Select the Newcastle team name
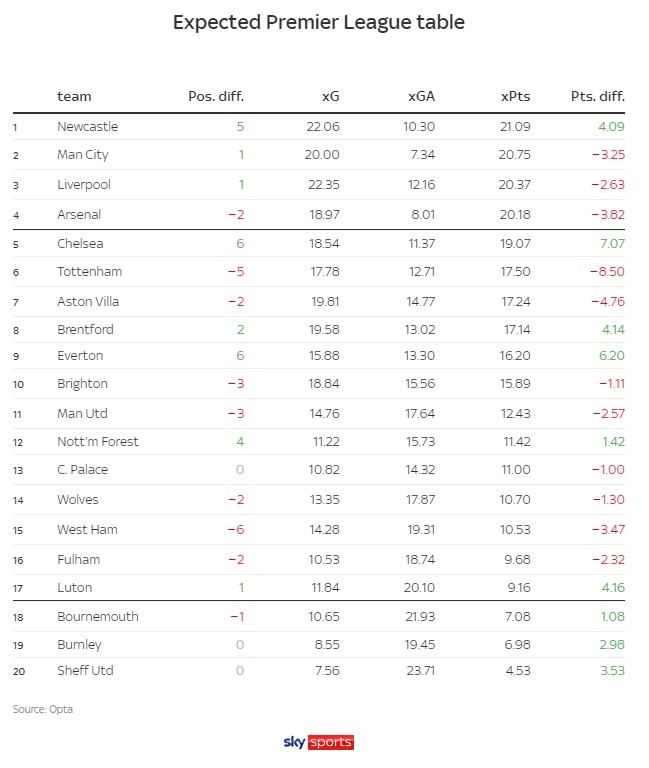 [x=87, y=127]
